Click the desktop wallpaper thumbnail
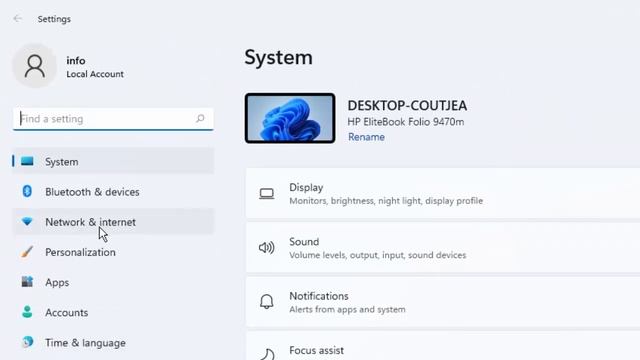 pos(290,118)
